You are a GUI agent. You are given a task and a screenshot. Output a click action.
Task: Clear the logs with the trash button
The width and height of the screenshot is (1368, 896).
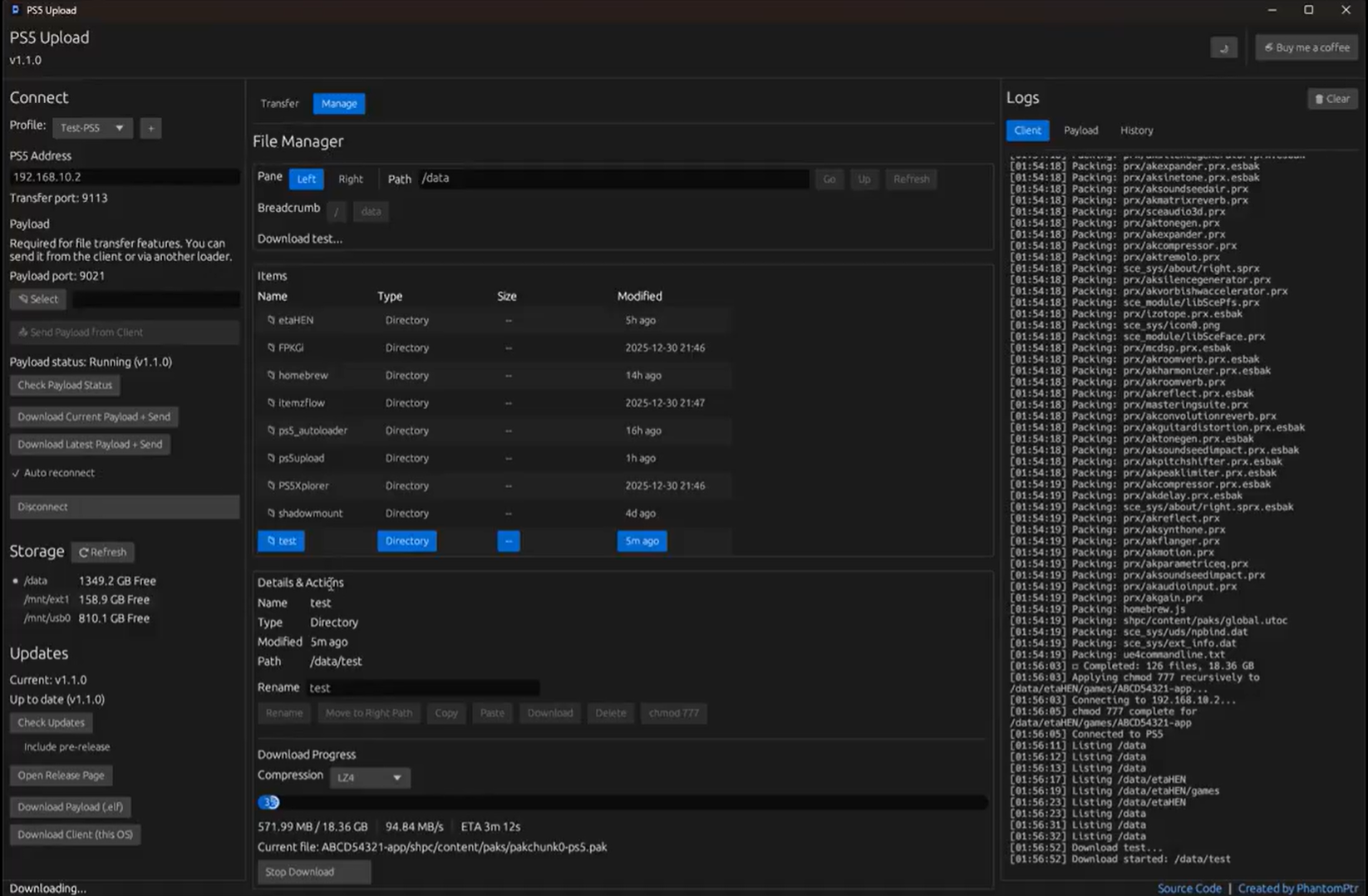click(1332, 99)
